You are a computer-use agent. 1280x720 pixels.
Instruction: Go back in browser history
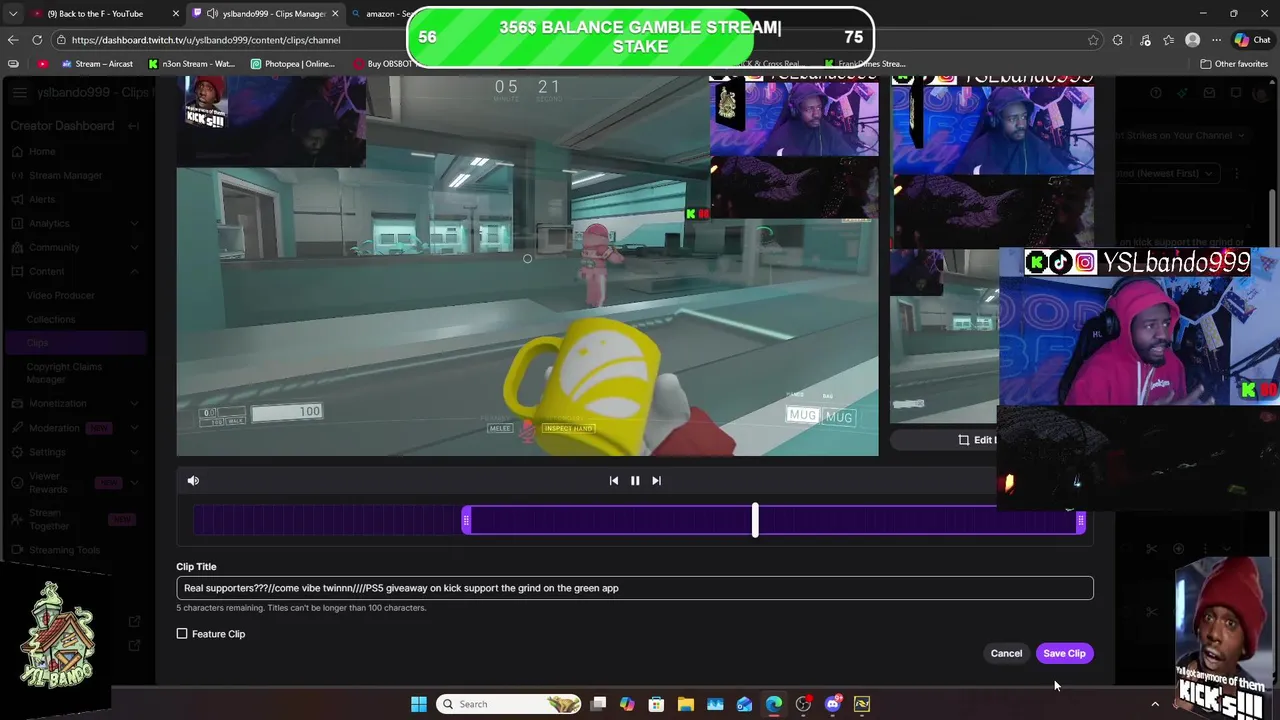13,40
